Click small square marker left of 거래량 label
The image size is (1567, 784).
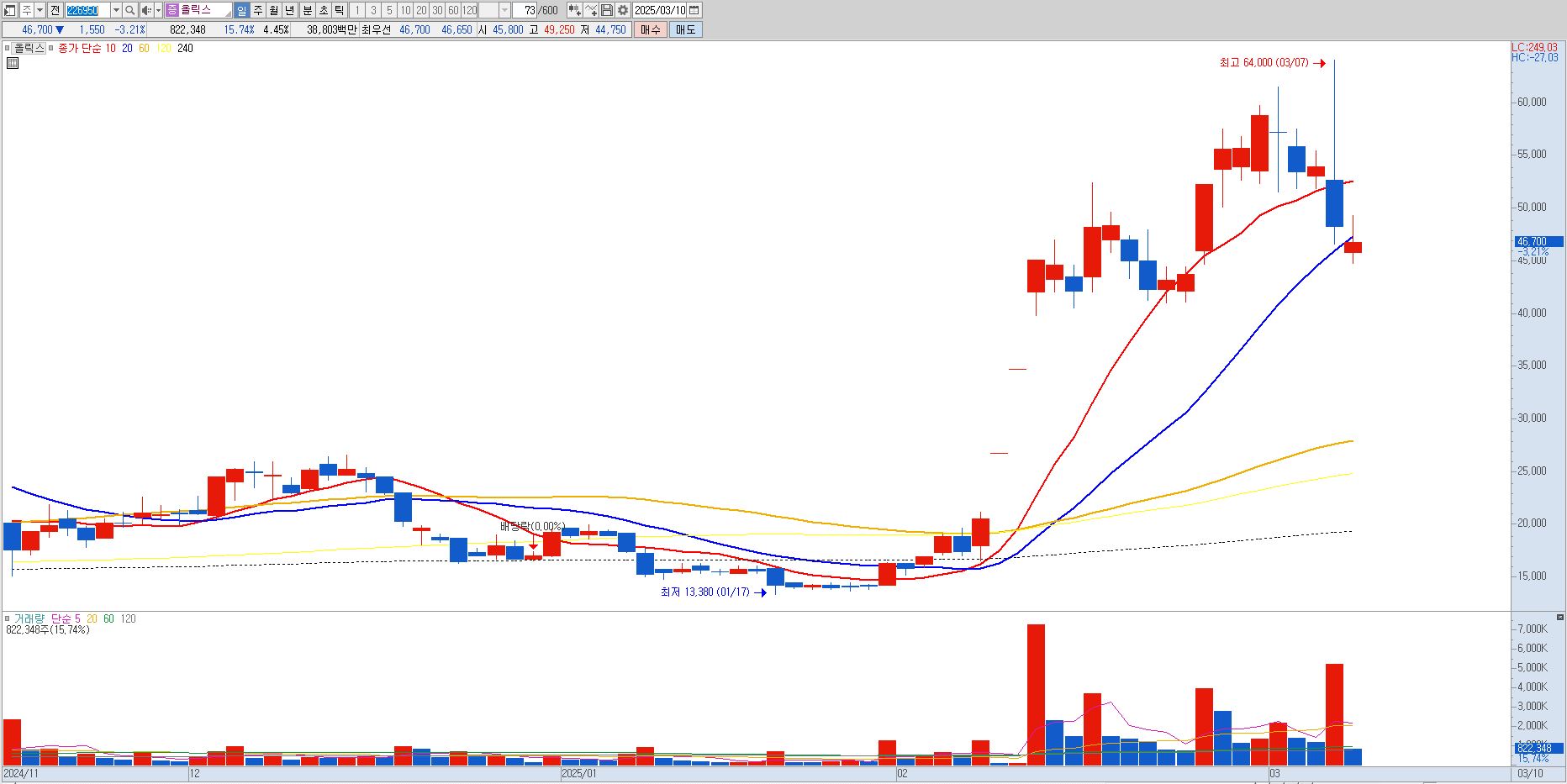pyautogui.click(x=8, y=618)
